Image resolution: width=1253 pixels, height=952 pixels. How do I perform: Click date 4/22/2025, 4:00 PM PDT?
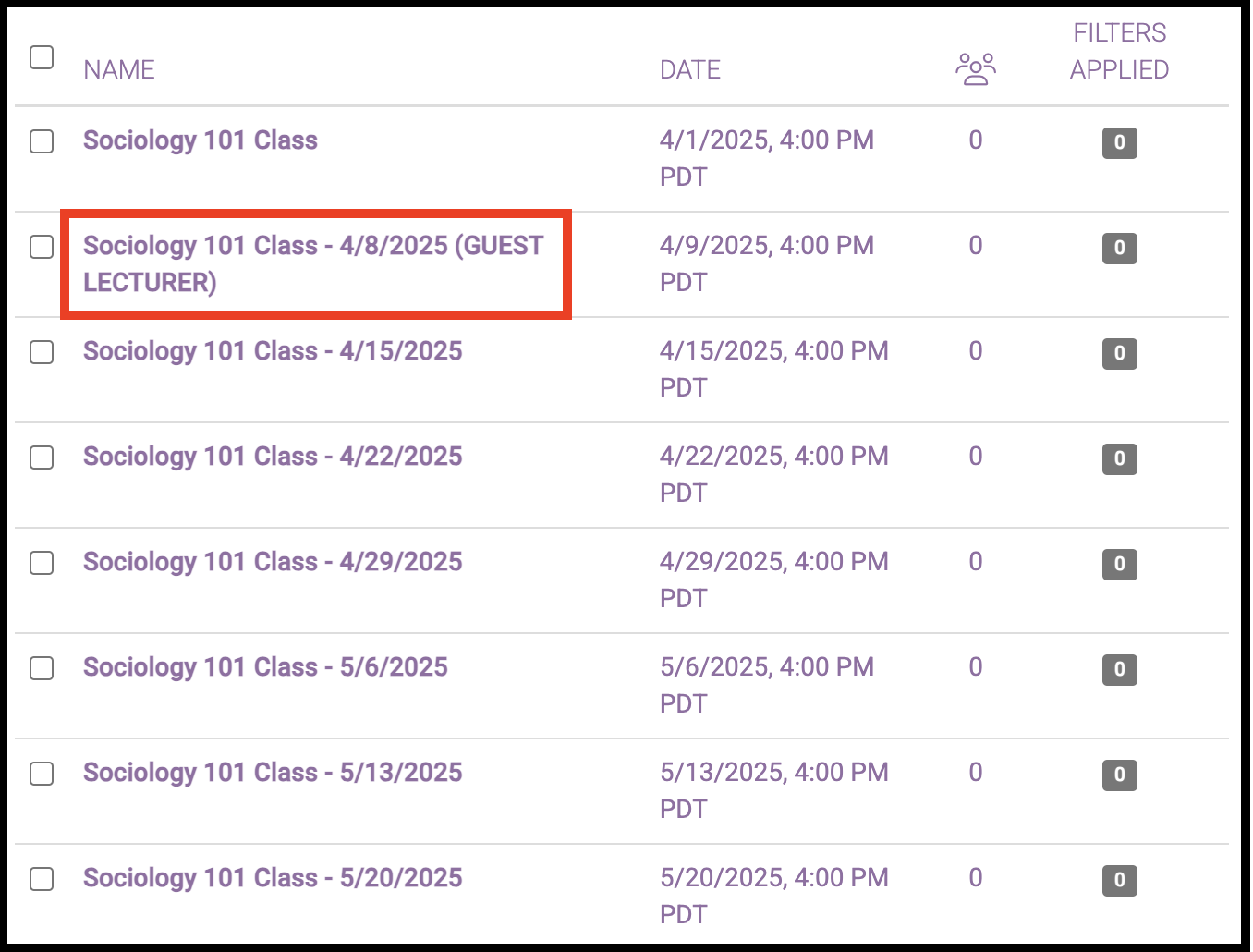tap(774, 474)
